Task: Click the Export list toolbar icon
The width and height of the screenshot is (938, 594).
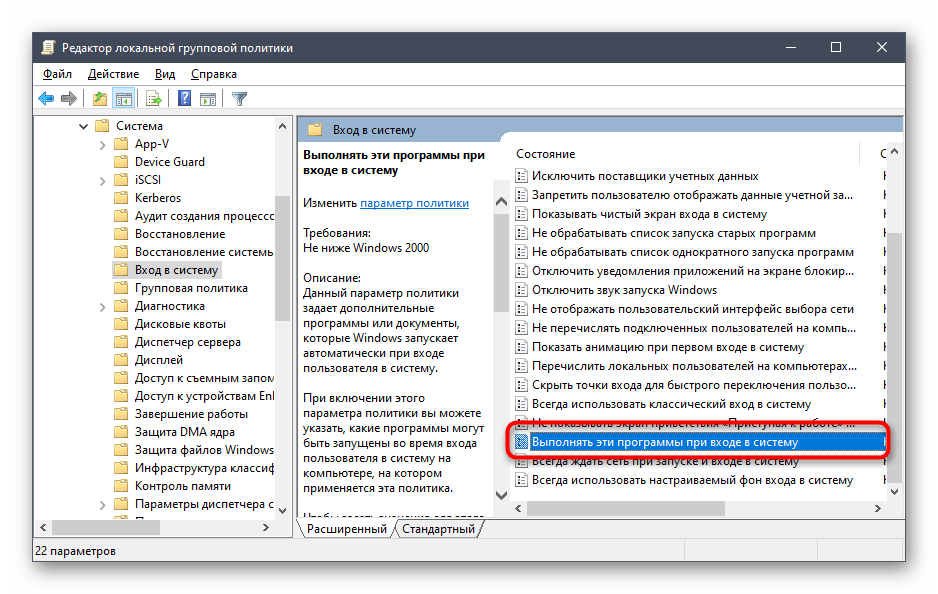Action: pyautogui.click(x=154, y=98)
